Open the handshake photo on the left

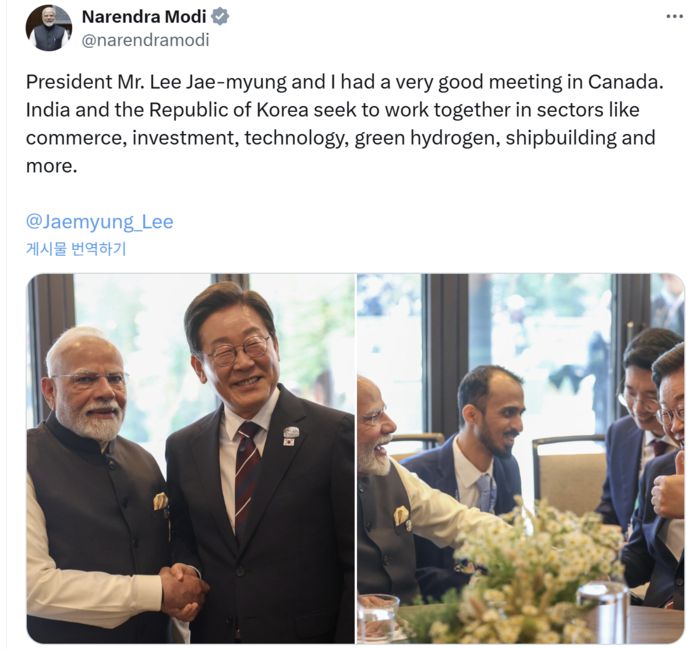click(x=191, y=458)
